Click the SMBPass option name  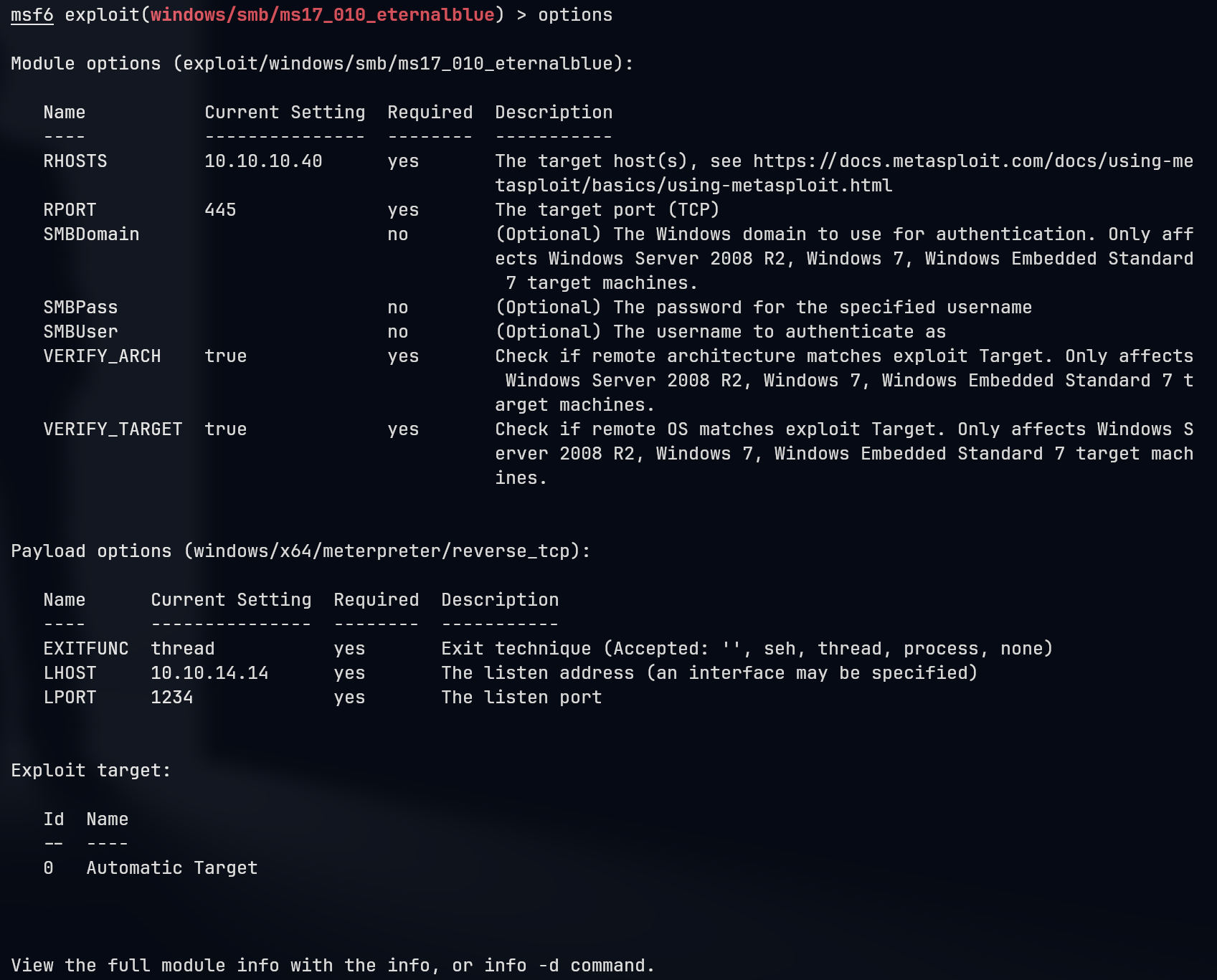[80, 308]
